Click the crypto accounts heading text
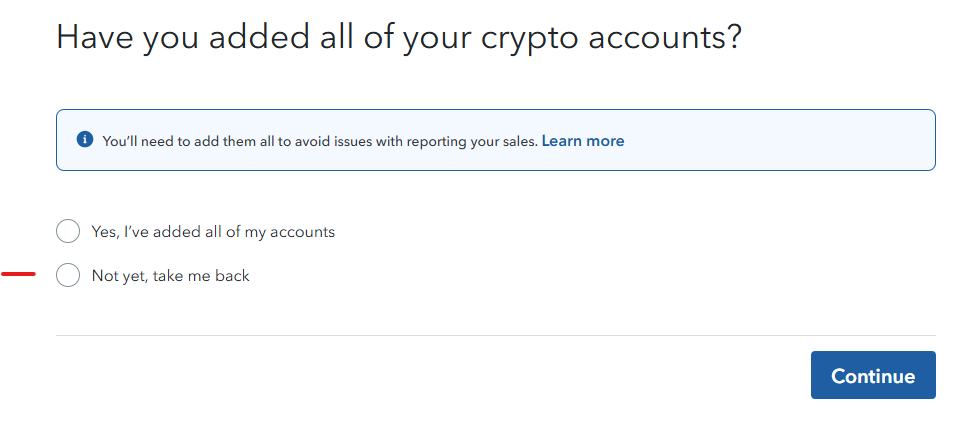 tap(399, 37)
